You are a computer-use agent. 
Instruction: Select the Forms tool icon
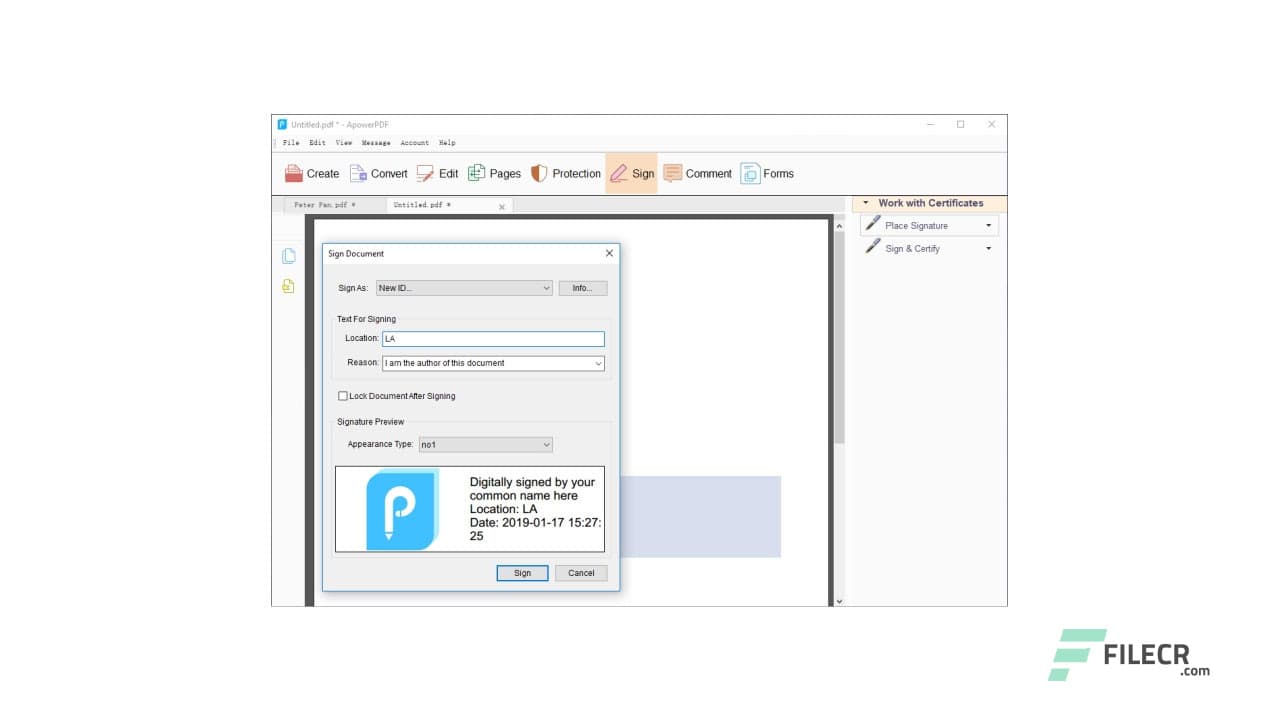(748, 173)
